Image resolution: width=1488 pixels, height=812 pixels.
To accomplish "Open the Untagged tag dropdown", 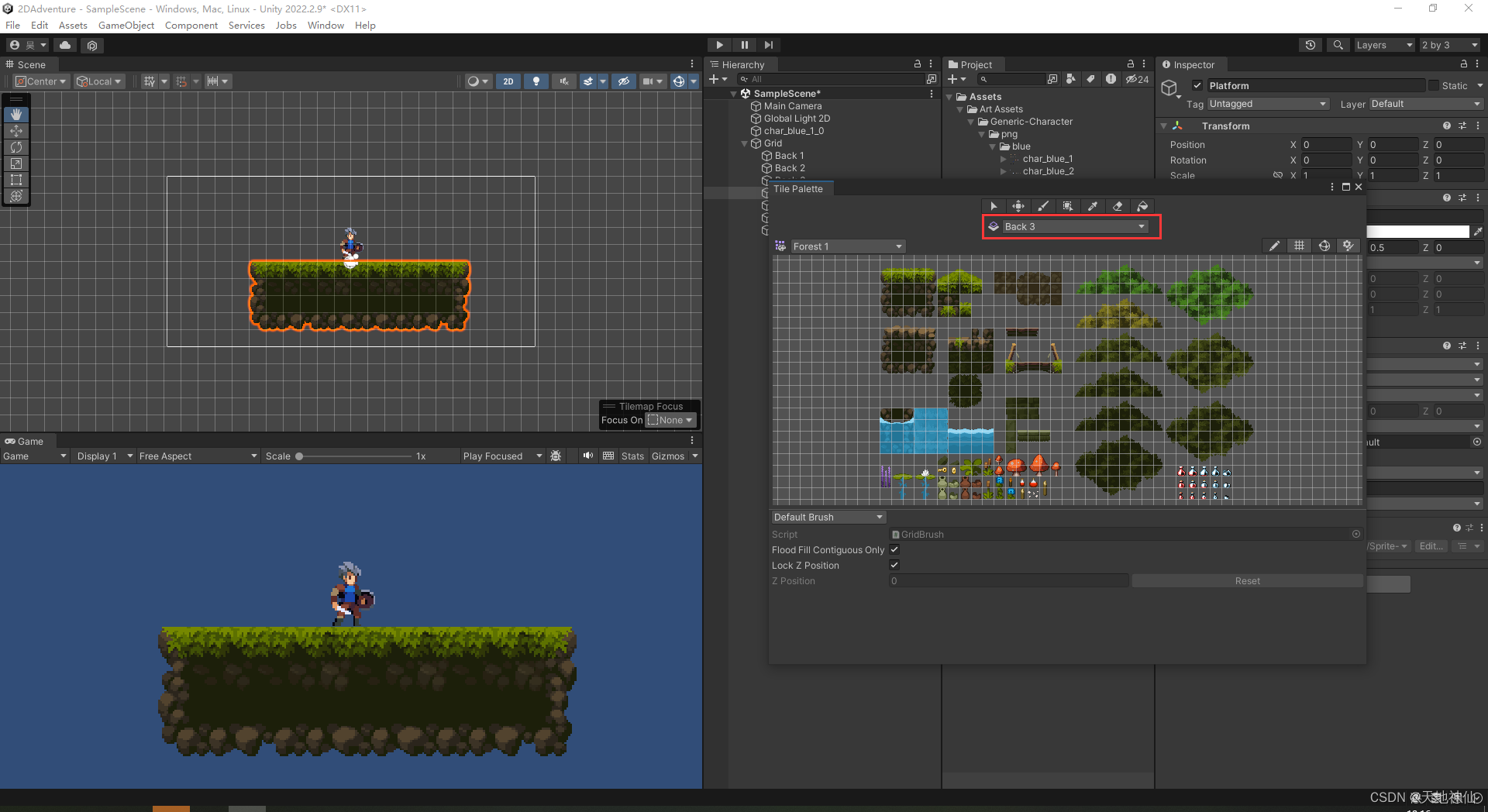I will [1268, 104].
